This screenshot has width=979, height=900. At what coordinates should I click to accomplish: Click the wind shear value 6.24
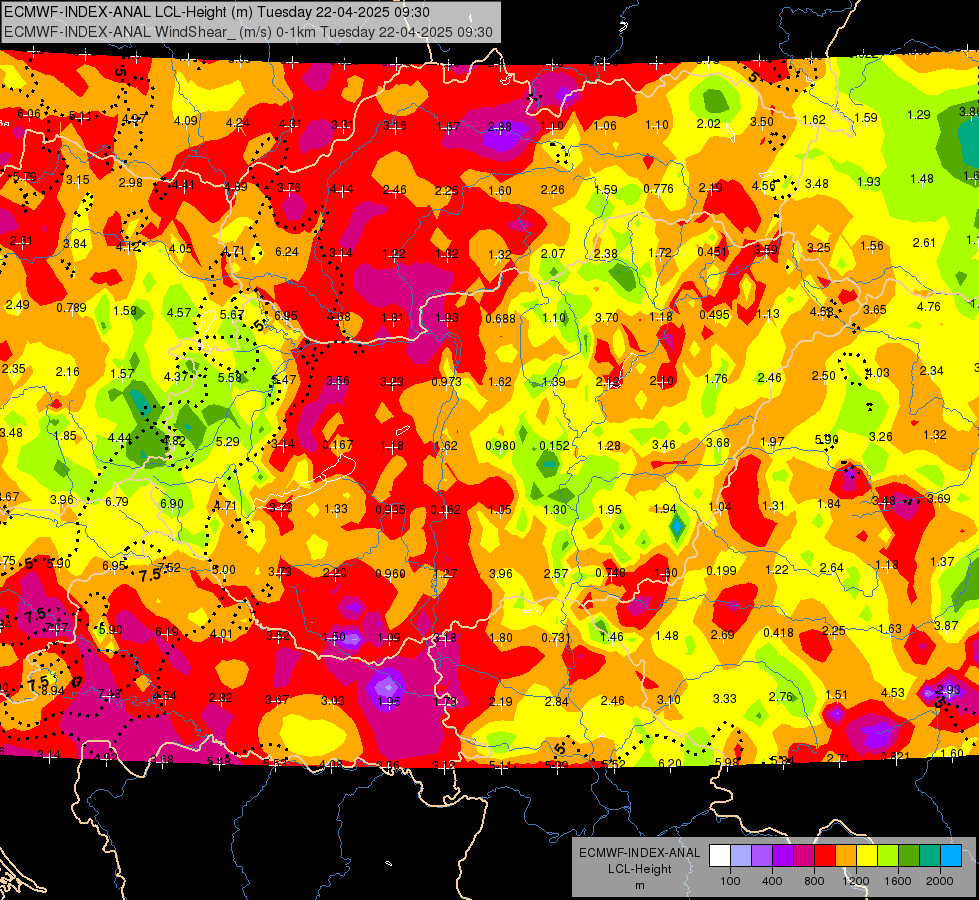click(x=287, y=252)
